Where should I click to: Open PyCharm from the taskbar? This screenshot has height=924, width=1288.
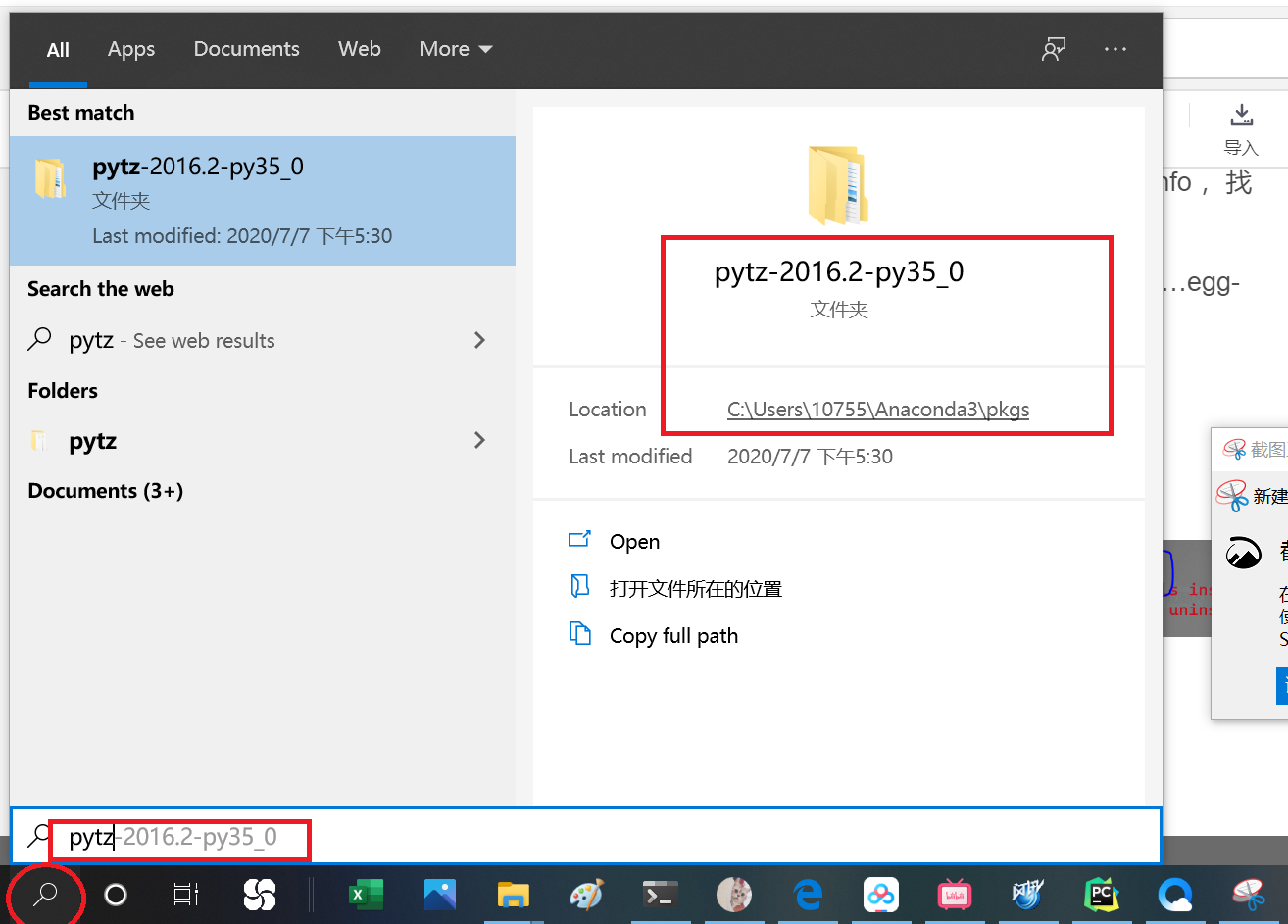tap(1101, 895)
